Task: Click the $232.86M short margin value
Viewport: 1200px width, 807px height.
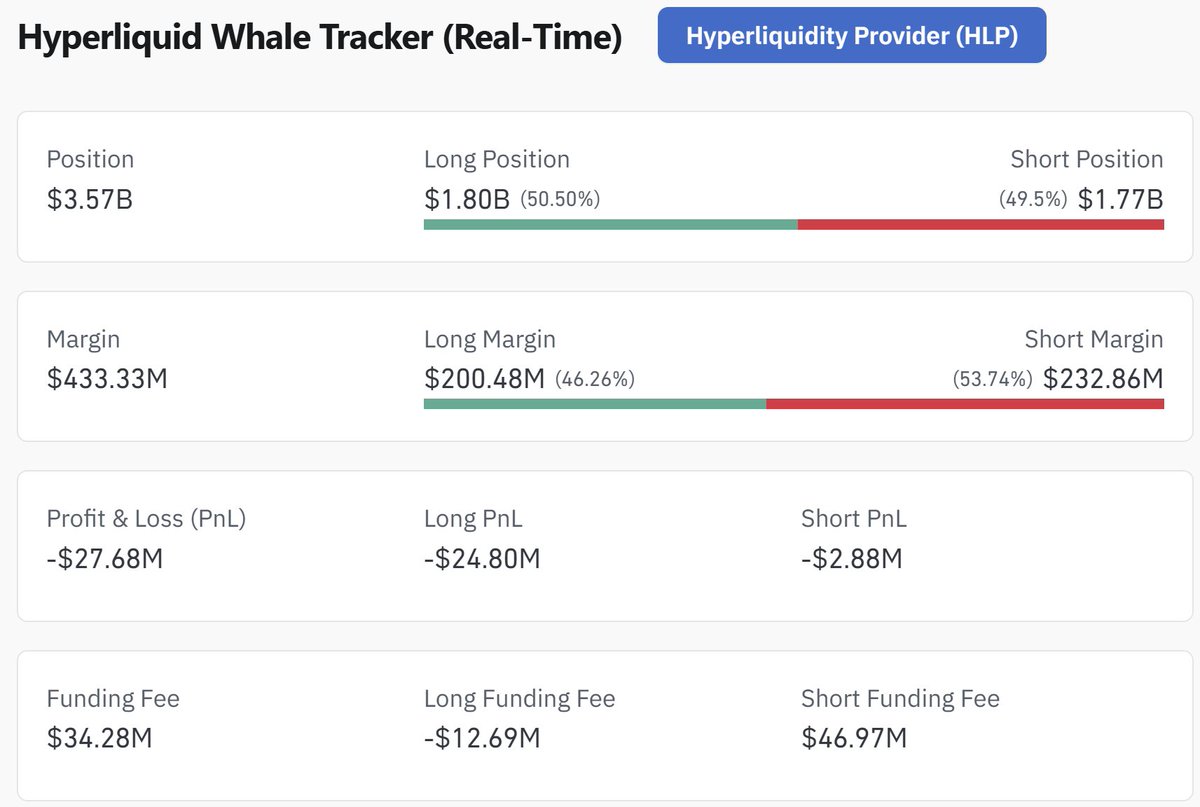Action: click(1103, 379)
